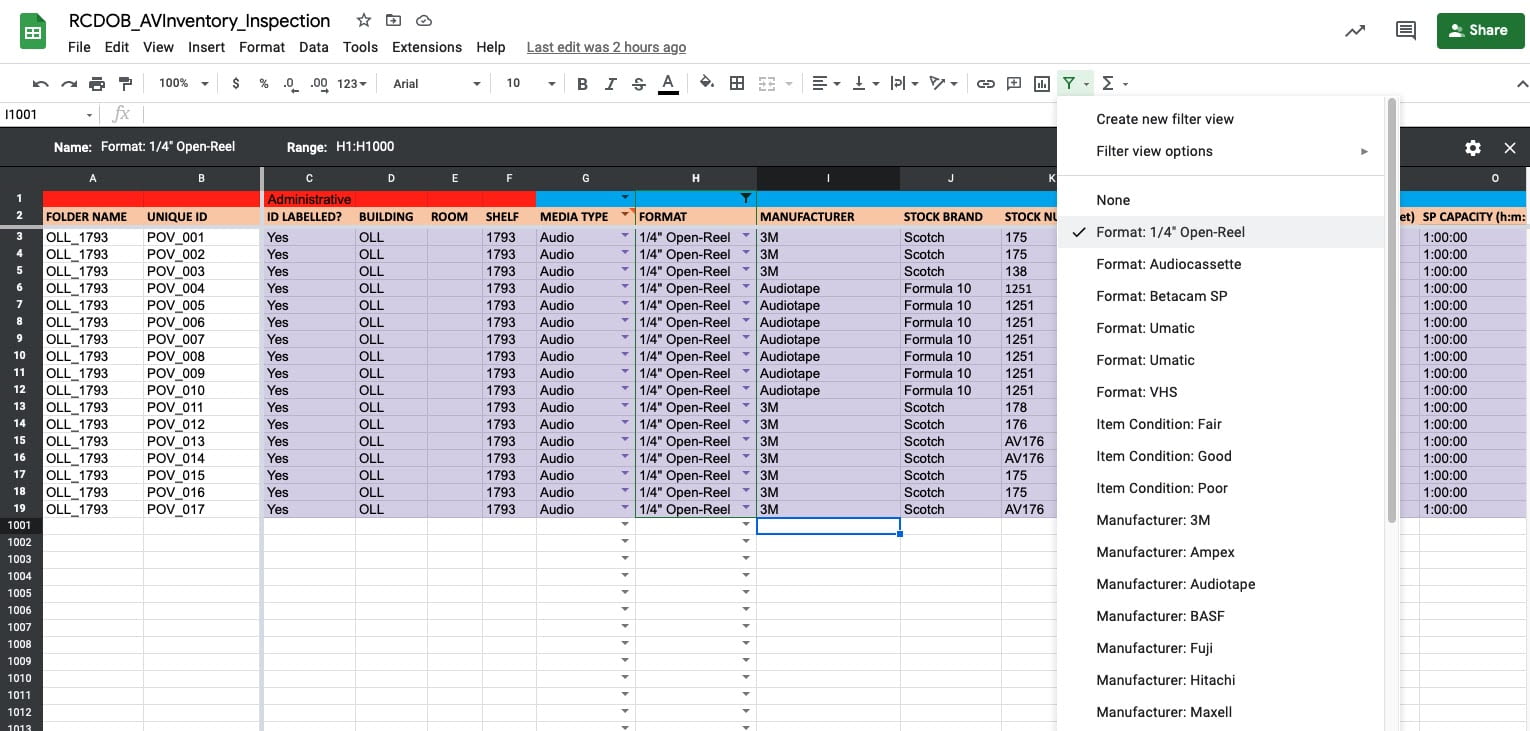Click the filter menu scrollbar

tap(1391, 310)
